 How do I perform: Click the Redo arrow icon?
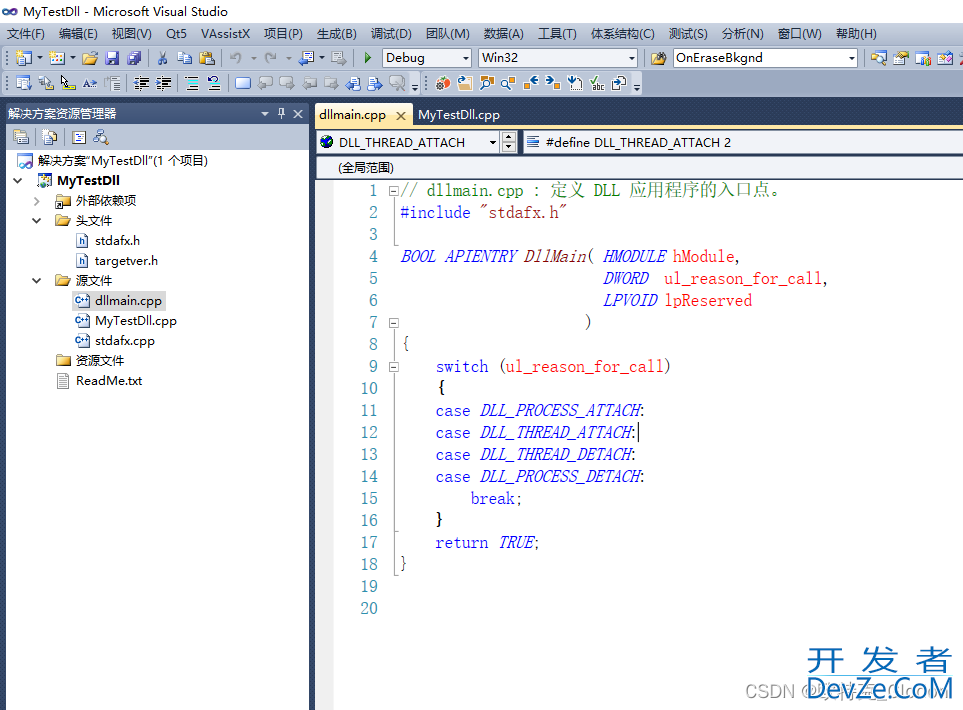pos(270,58)
